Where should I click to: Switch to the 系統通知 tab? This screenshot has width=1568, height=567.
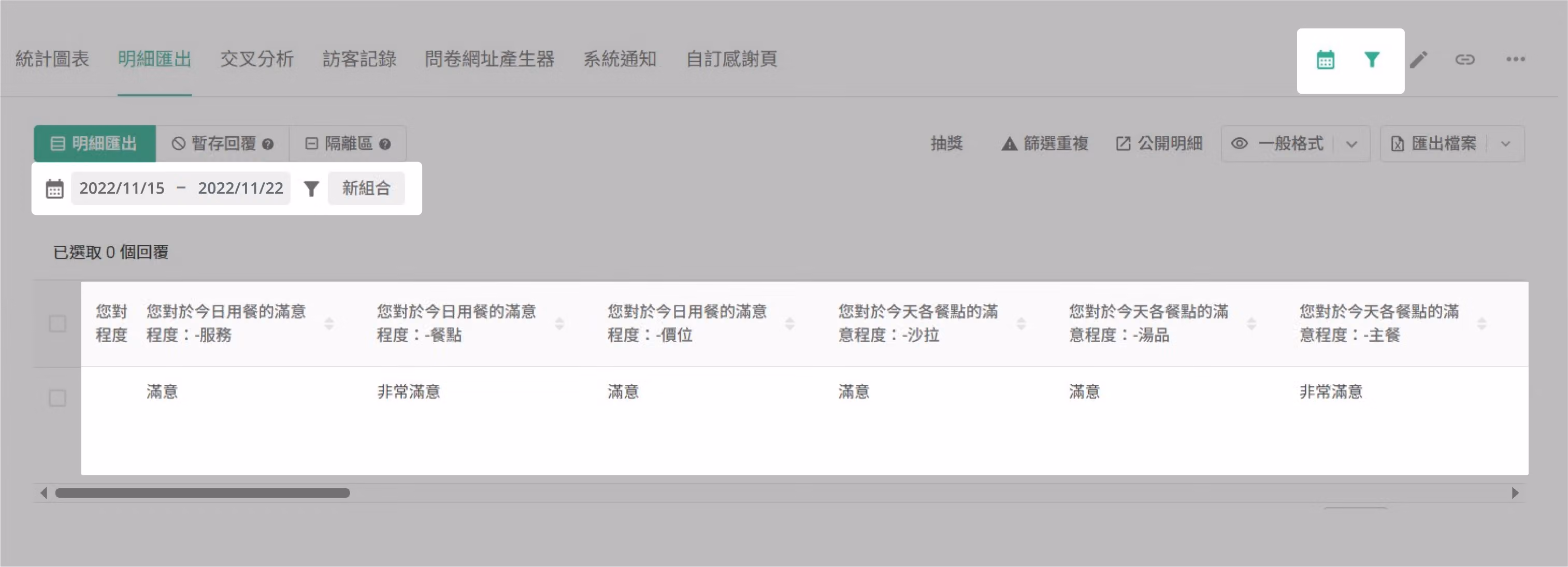click(620, 59)
